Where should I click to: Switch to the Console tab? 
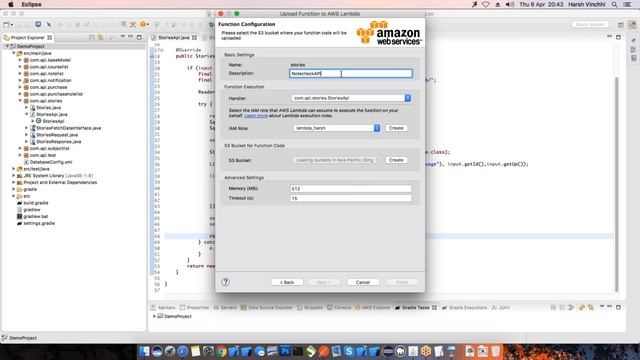point(339,307)
